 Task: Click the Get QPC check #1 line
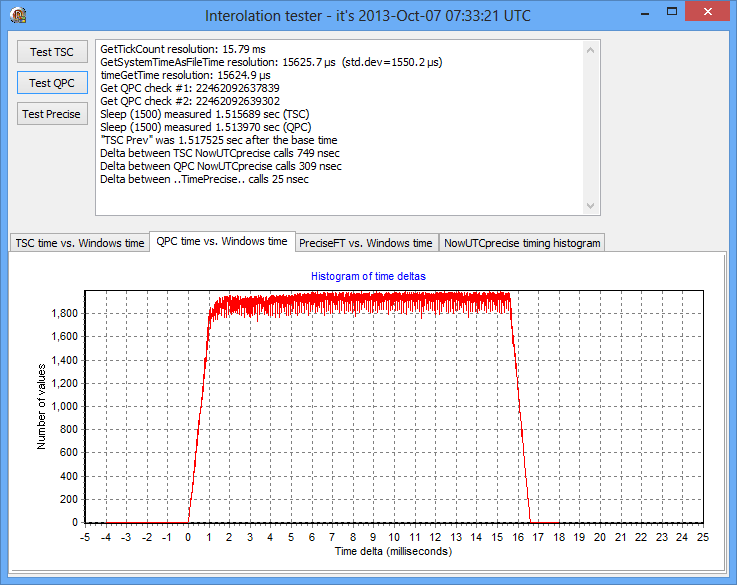pos(190,88)
